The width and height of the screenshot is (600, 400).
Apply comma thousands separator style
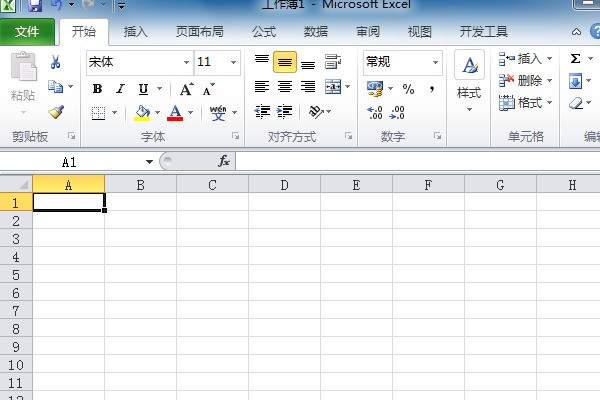pyautogui.click(x=432, y=89)
